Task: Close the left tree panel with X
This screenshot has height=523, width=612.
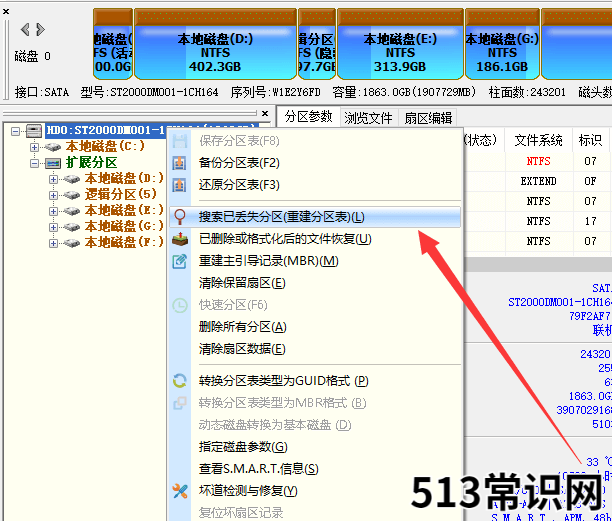Action: [x=265, y=113]
